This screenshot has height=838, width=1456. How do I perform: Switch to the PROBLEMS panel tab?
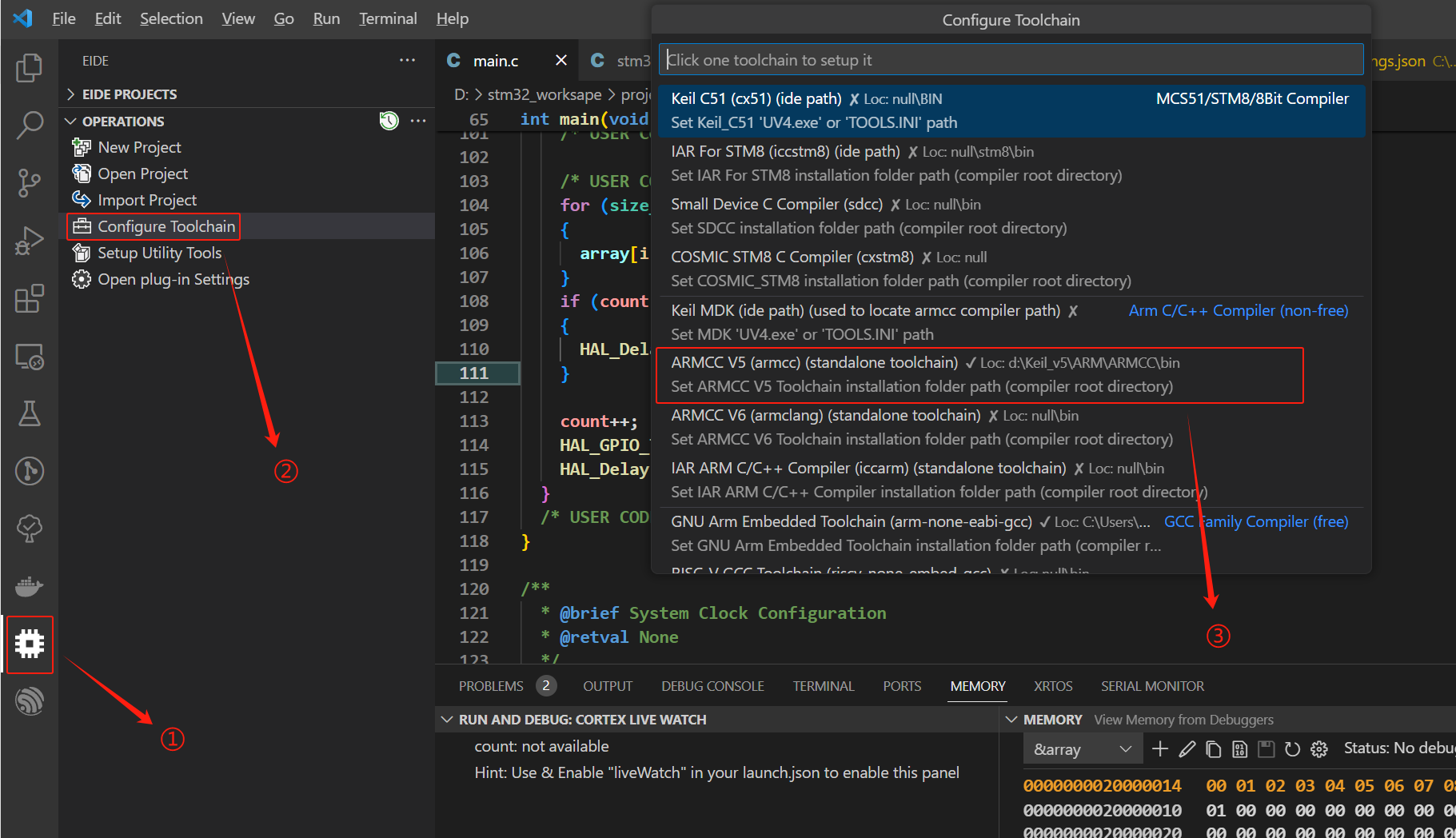(491, 686)
